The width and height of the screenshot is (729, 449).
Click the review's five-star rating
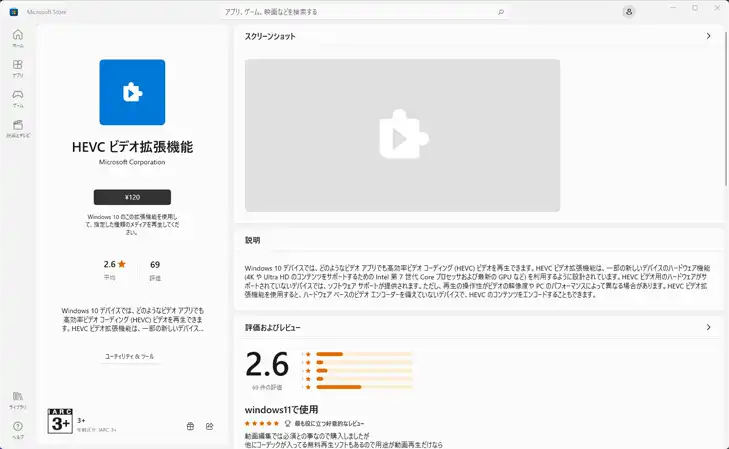(261, 423)
